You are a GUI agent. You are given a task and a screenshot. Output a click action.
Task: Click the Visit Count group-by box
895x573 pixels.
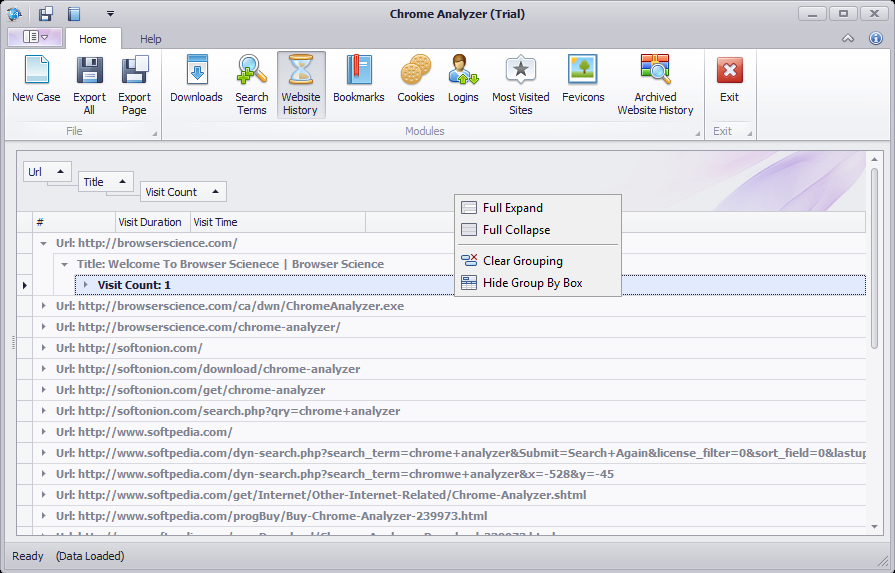tap(183, 192)
